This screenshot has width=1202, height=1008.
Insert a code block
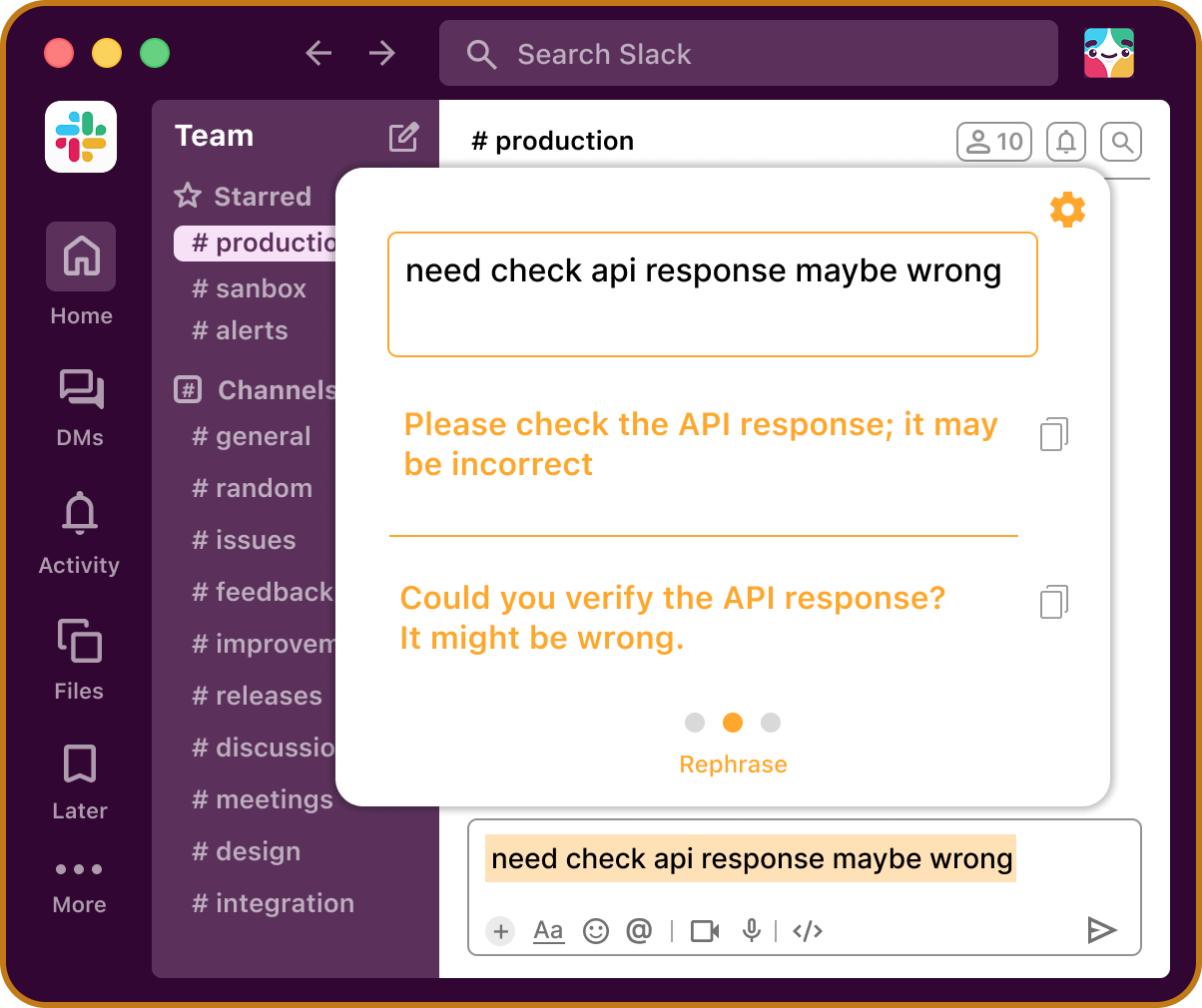coord(808,931)
